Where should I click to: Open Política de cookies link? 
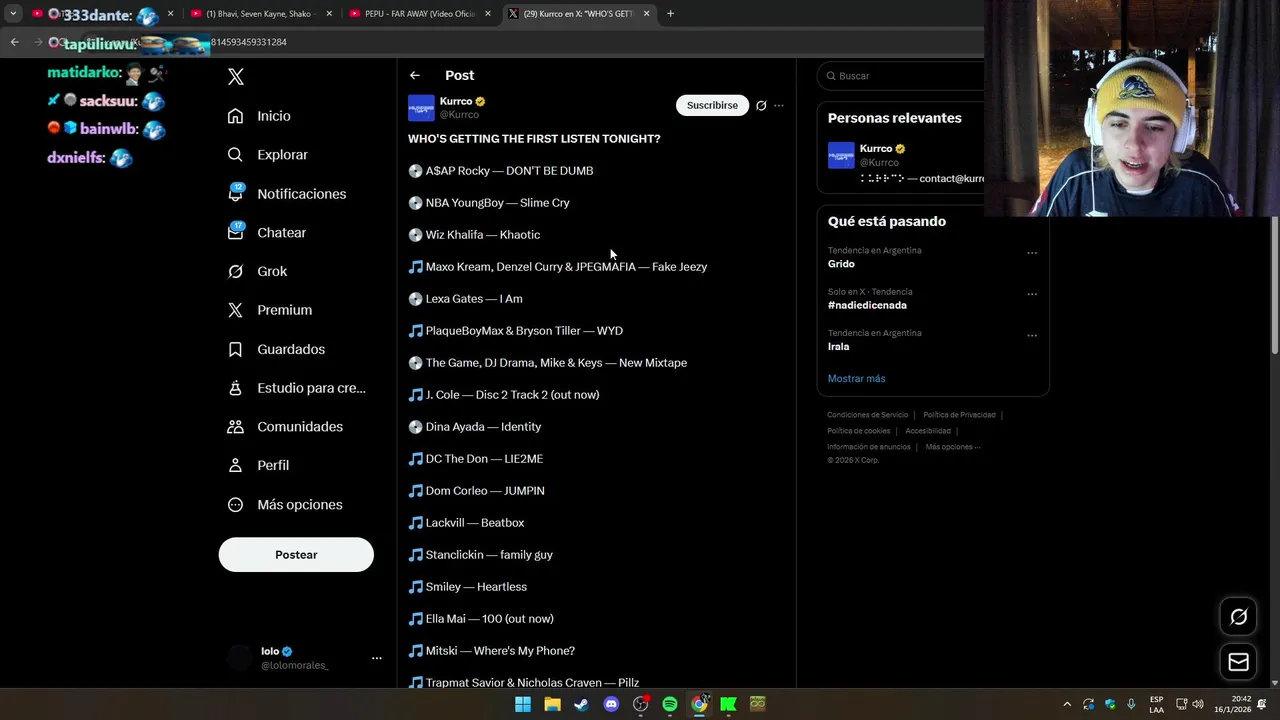coord(858,431)
